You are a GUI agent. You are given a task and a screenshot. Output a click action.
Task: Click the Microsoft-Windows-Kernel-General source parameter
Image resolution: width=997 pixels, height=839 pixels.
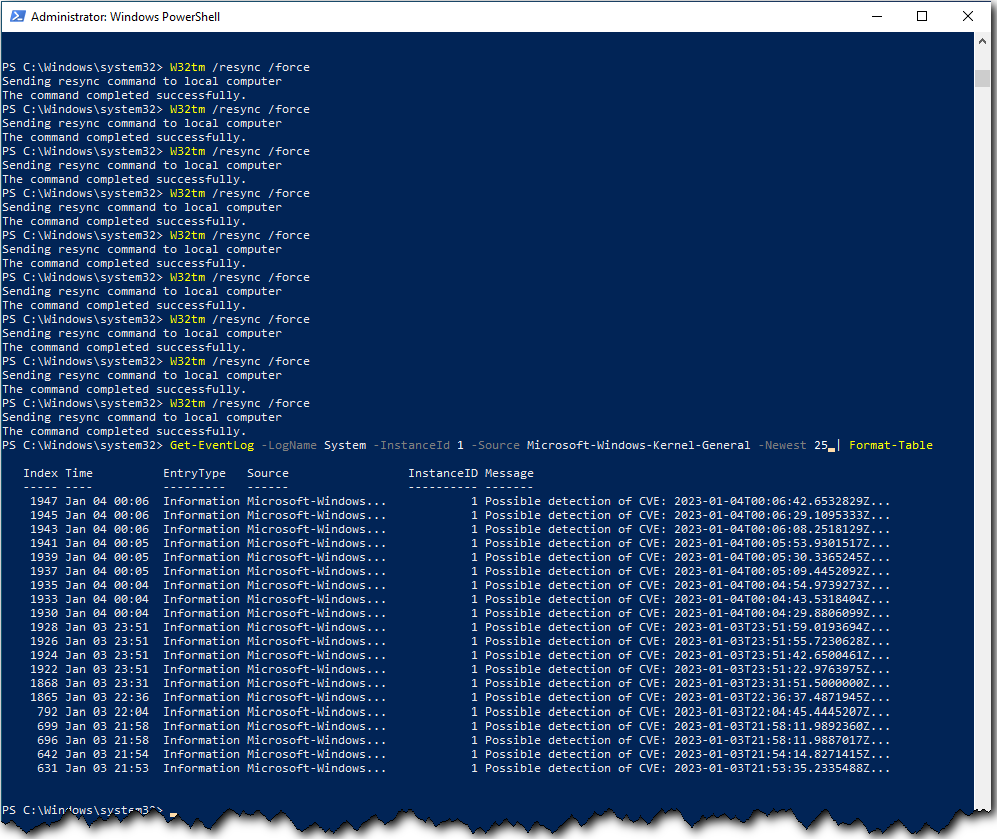click(x=638, y=445)
